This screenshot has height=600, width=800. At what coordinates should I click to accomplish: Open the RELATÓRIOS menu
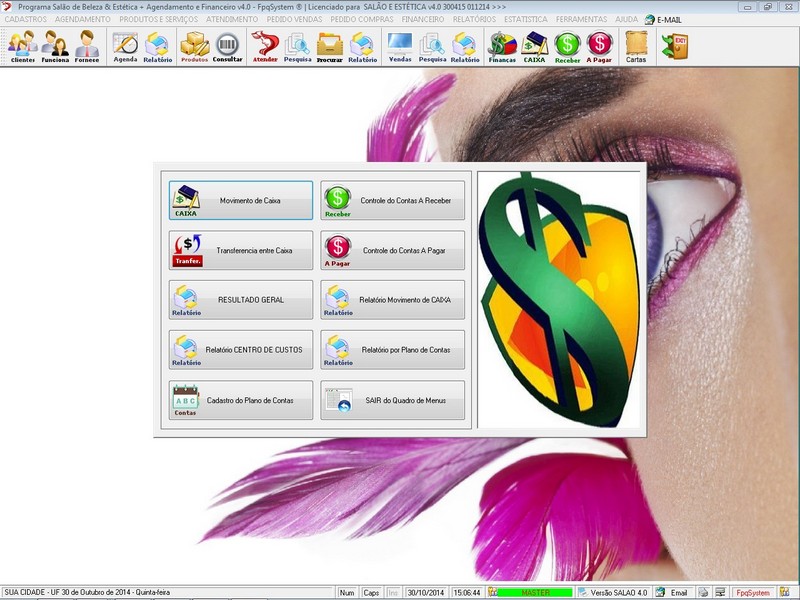click(474, 19)
